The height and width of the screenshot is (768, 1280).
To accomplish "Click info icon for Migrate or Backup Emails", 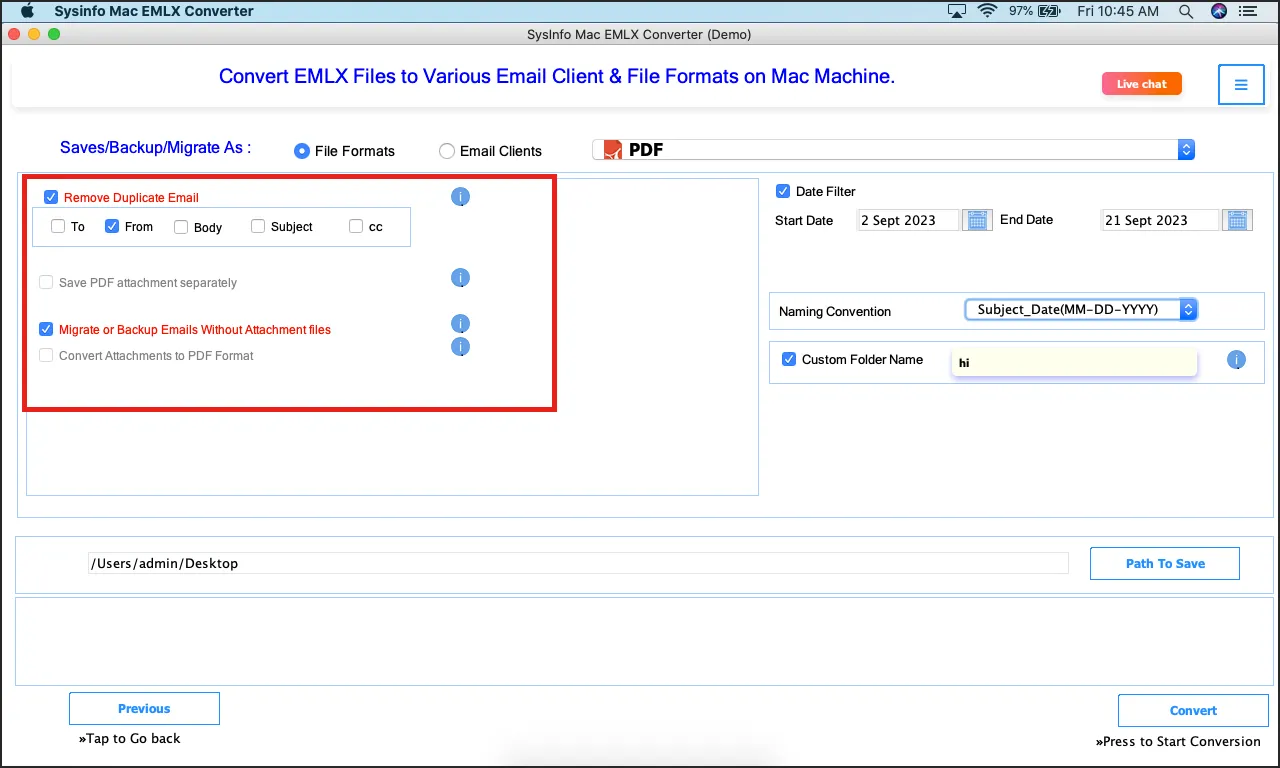I will 460,324.
